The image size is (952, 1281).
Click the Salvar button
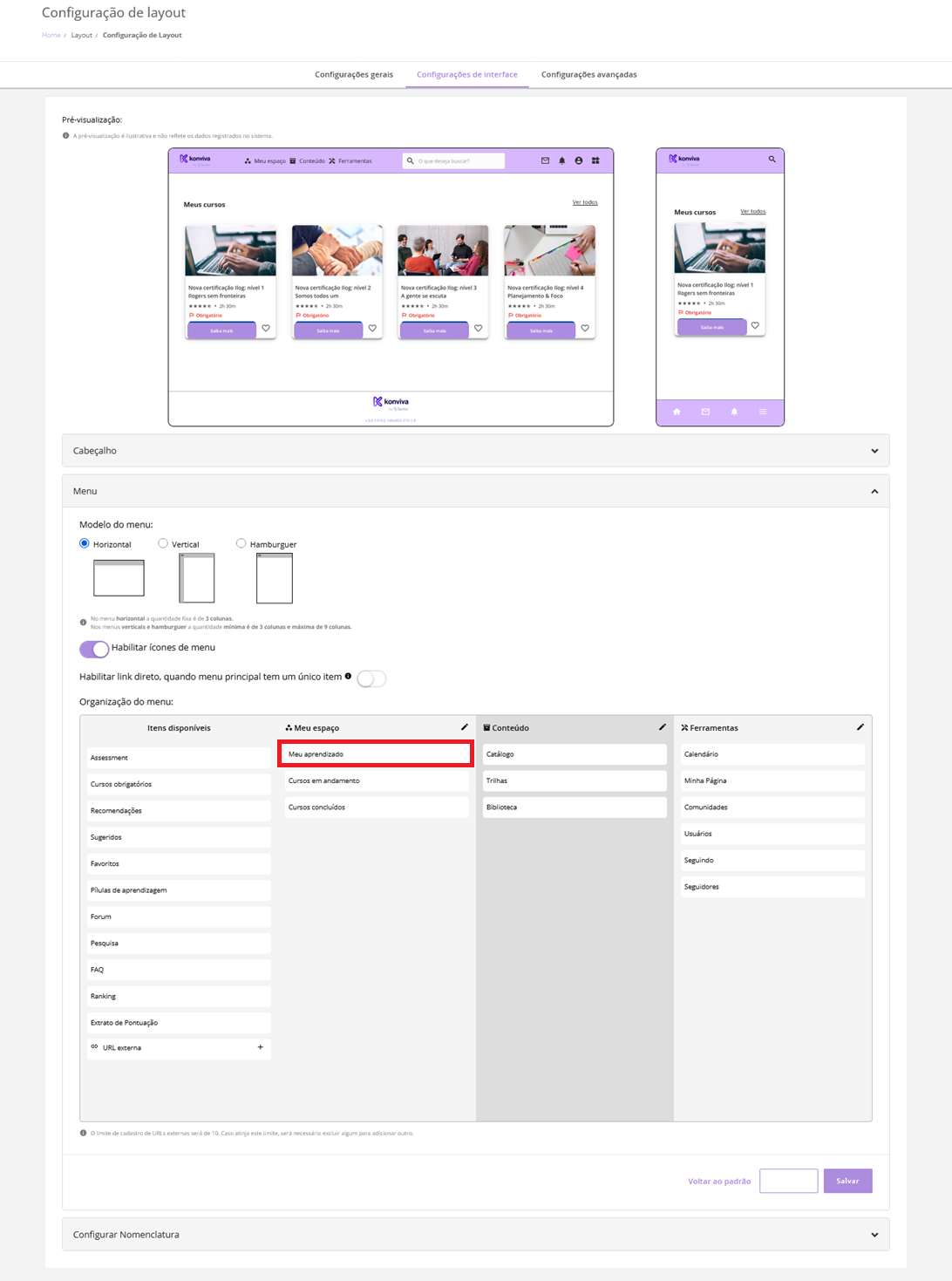click(x=847, y=1181)
